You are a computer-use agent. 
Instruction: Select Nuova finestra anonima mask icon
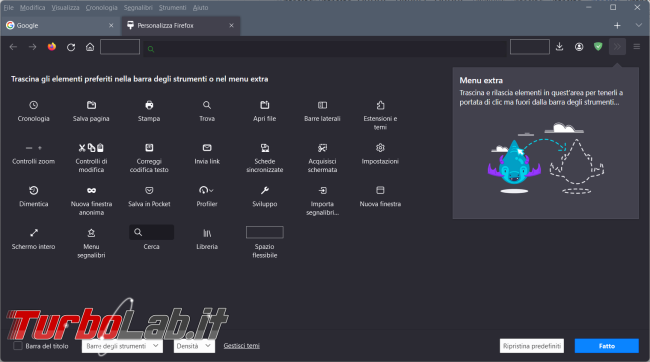(x=91, y=190)
